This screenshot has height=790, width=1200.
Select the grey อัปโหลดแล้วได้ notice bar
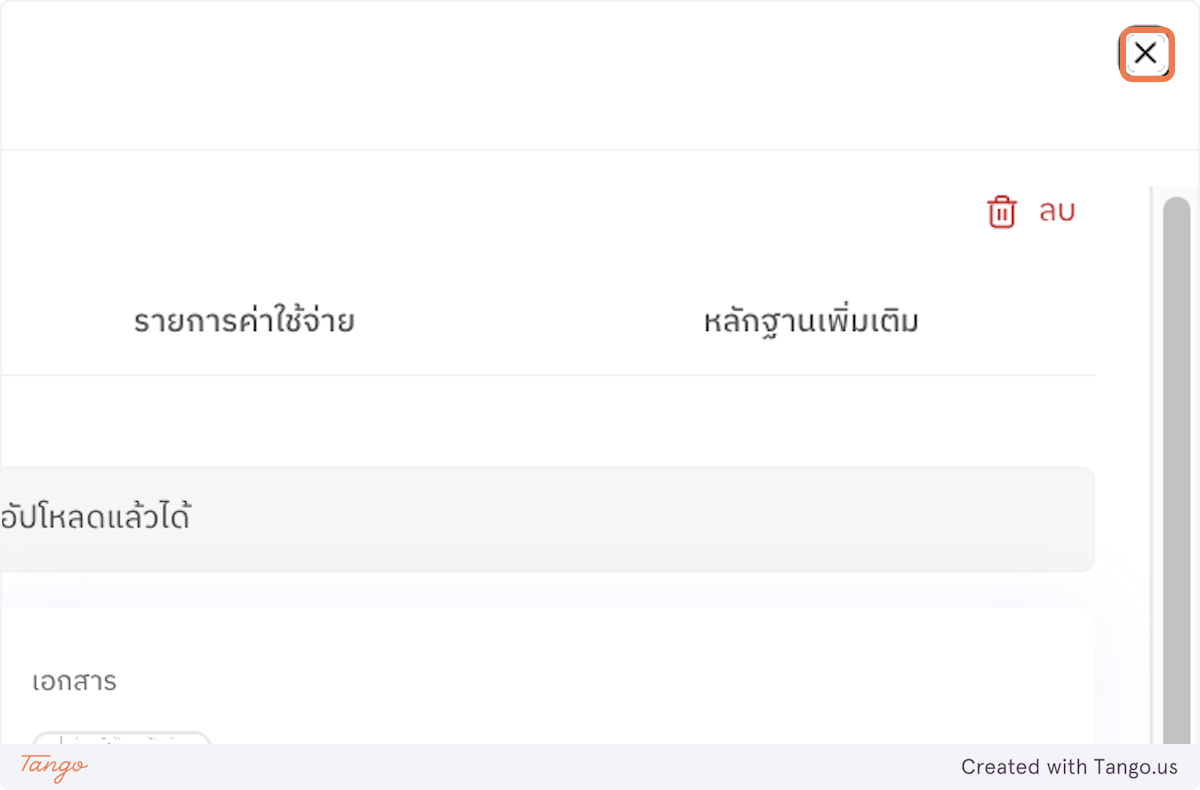[548, 518]
